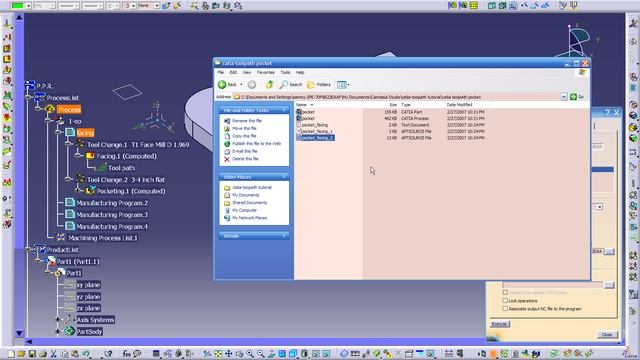Click the Execute button in dialog

pos(500,324)
